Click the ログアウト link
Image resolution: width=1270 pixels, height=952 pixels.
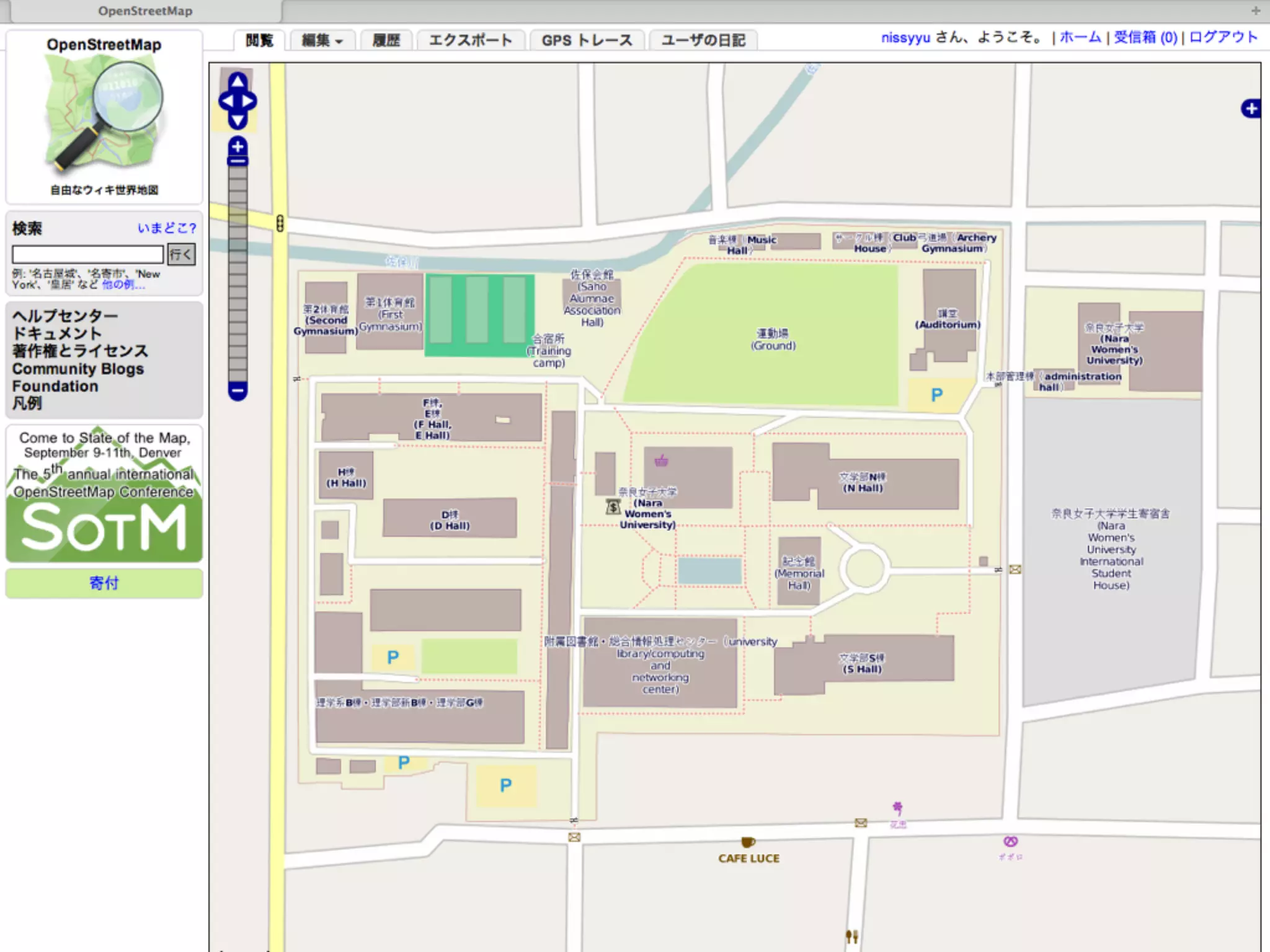point(1223,37)
